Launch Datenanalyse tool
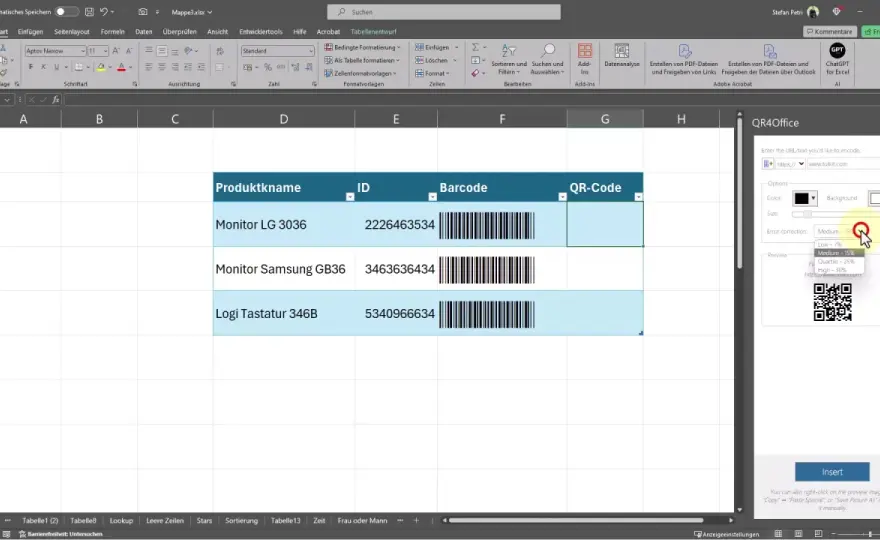Screen dimensions: 880x540 point(622,56)
